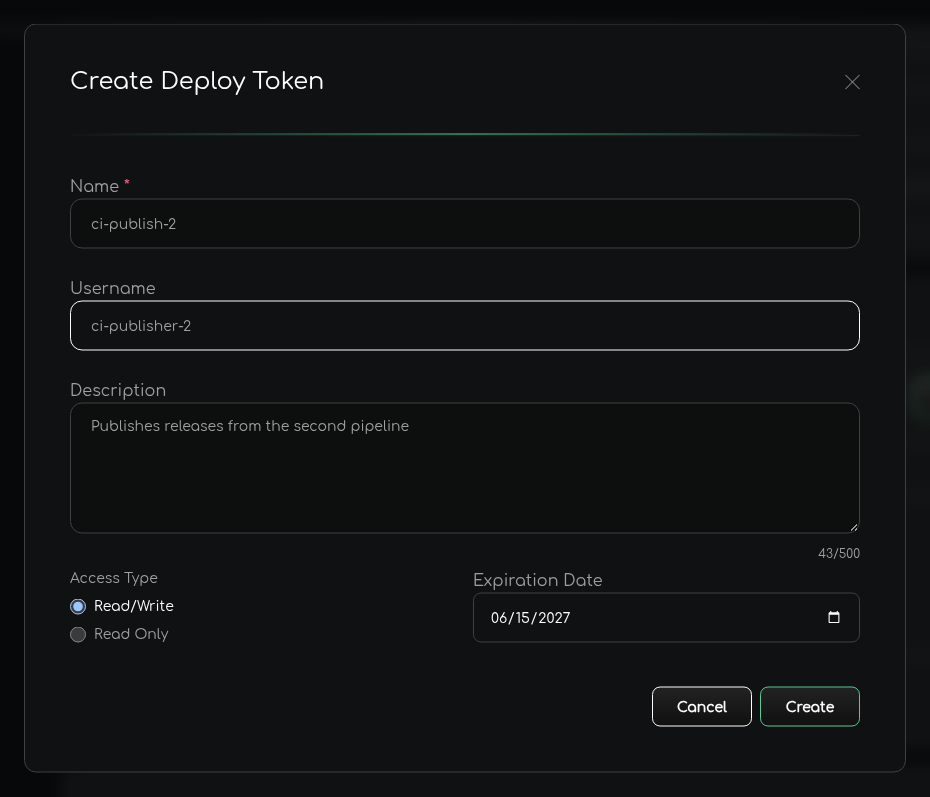
Task: Click the Username label
Action: coord(113,288)
